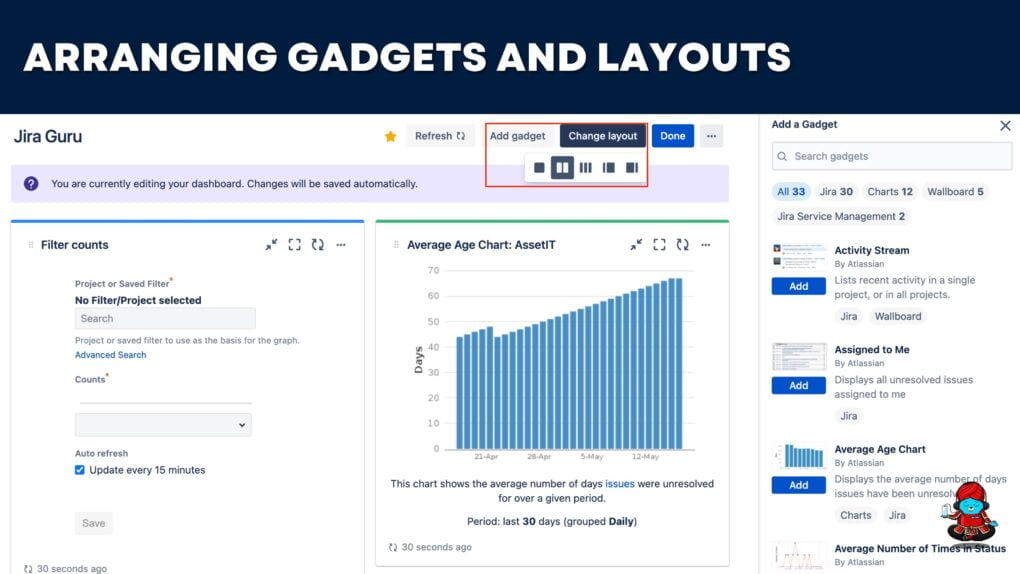Open the Change layout menu

(602, 136)
